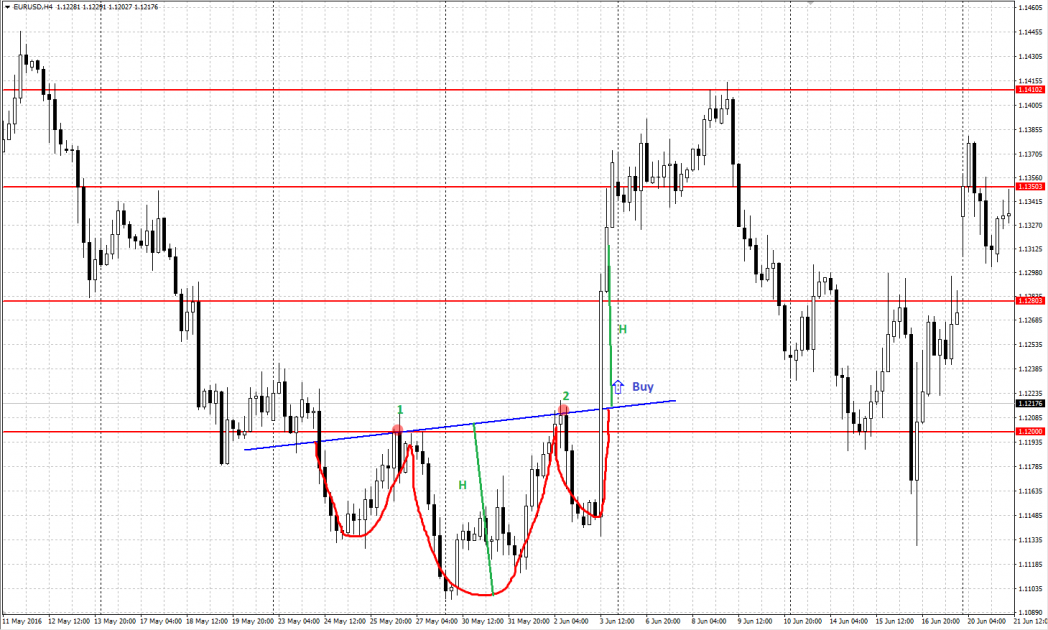Click the blue Buy text label

643,386
